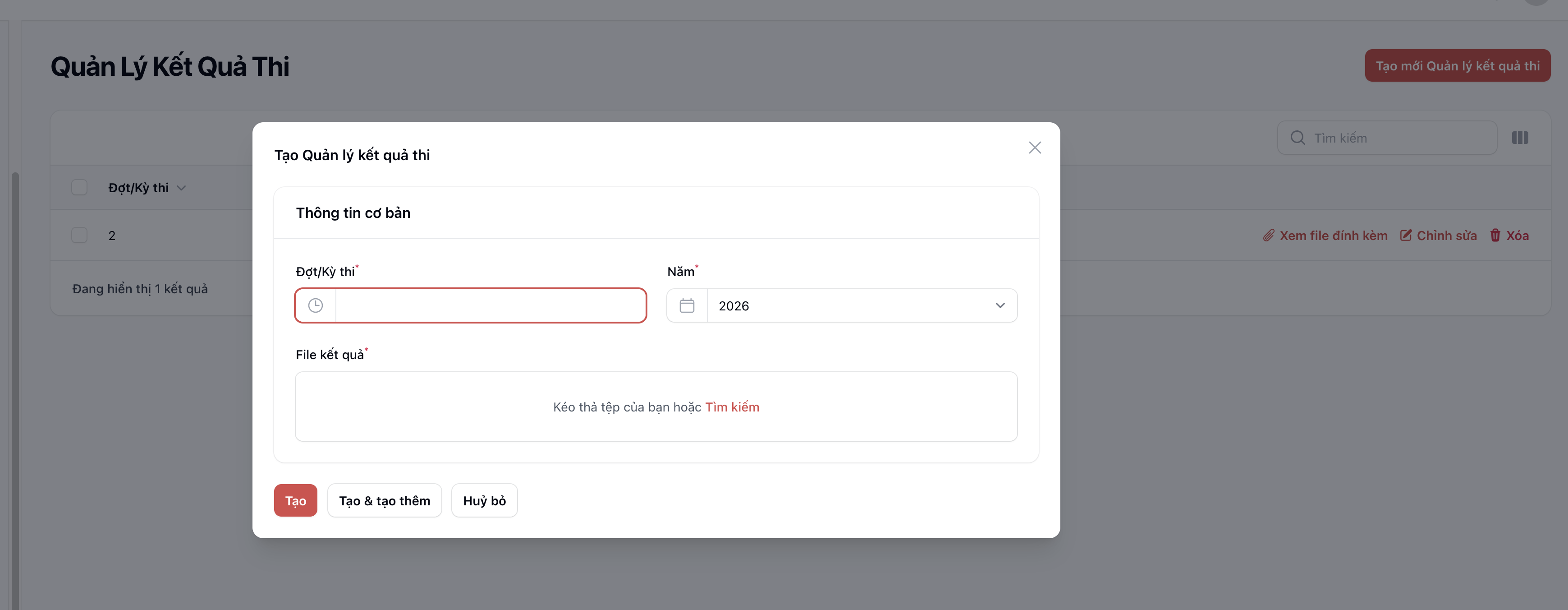Open the column toggle icon
The width and height of the screenshot is (1568, 610).
pyautogui.click(x=1519, y=138)
